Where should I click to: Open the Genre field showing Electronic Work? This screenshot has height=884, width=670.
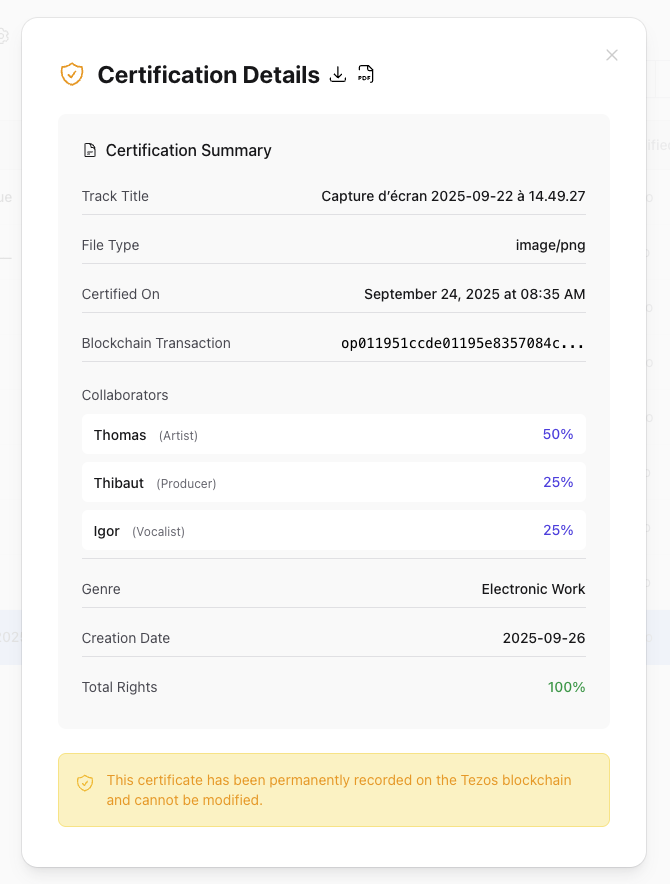point(533,589)
